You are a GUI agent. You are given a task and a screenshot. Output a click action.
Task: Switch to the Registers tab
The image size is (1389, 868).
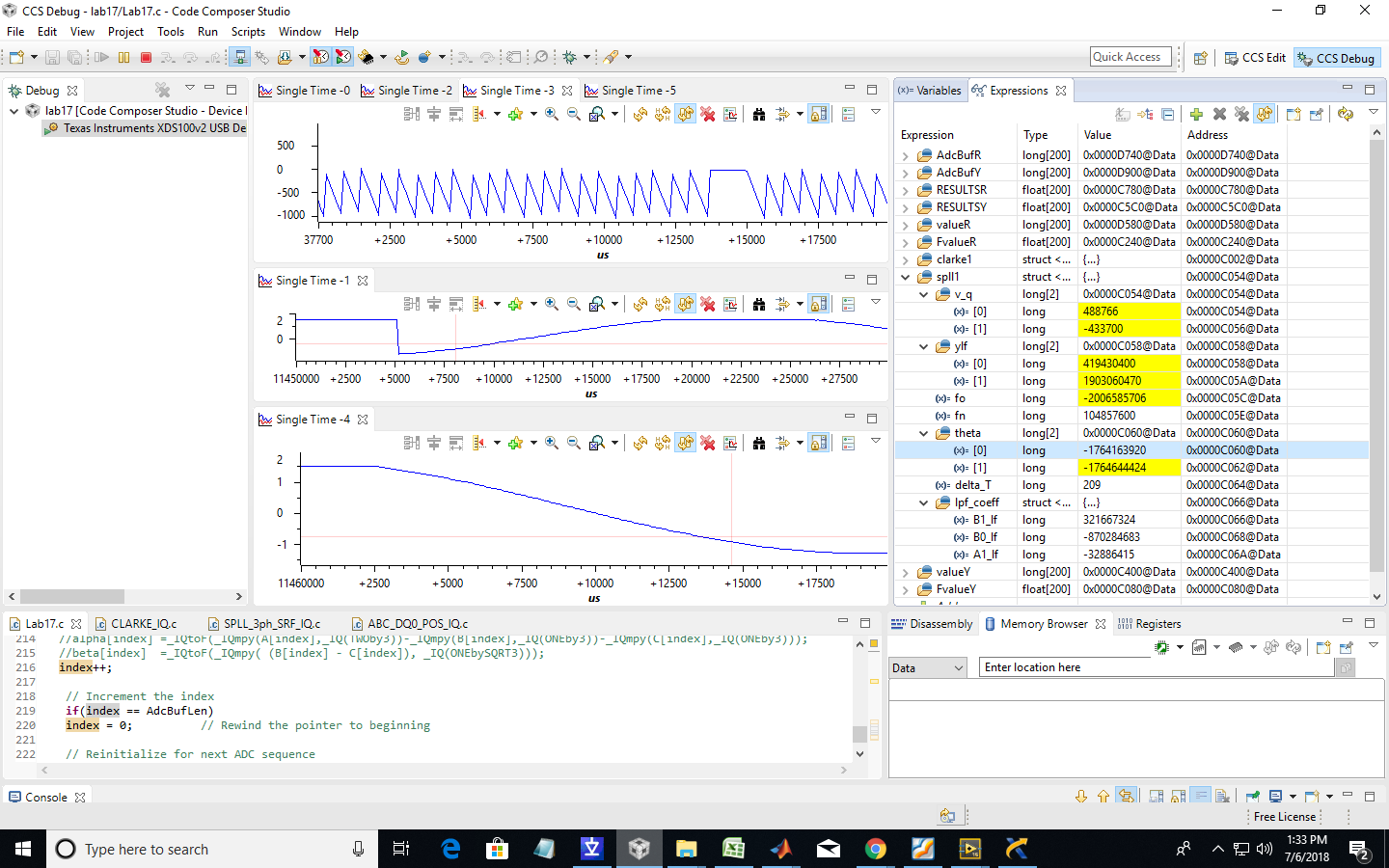1157,624
